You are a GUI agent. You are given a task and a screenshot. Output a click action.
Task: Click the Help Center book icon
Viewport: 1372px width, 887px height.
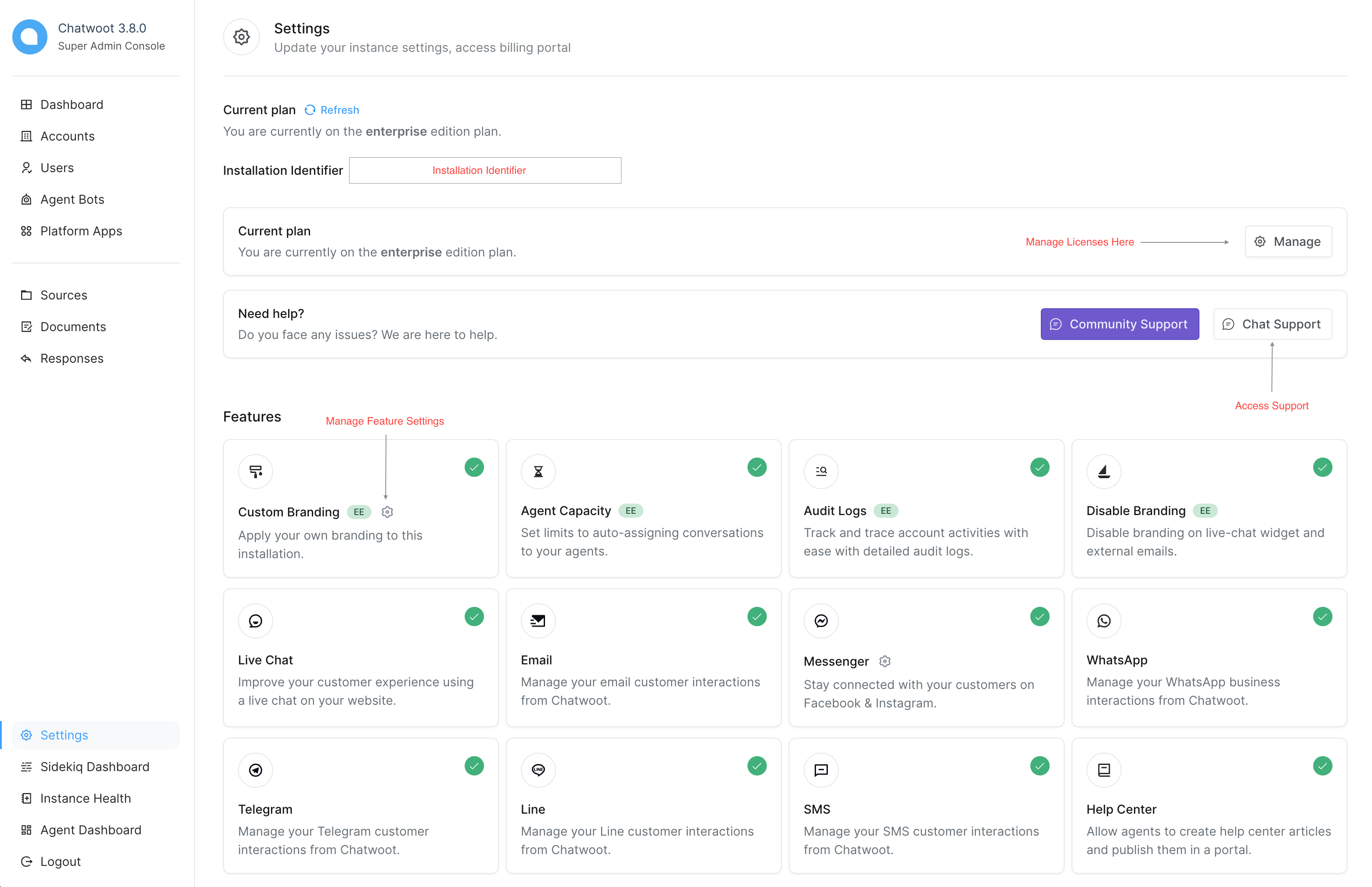[1104, 770]
